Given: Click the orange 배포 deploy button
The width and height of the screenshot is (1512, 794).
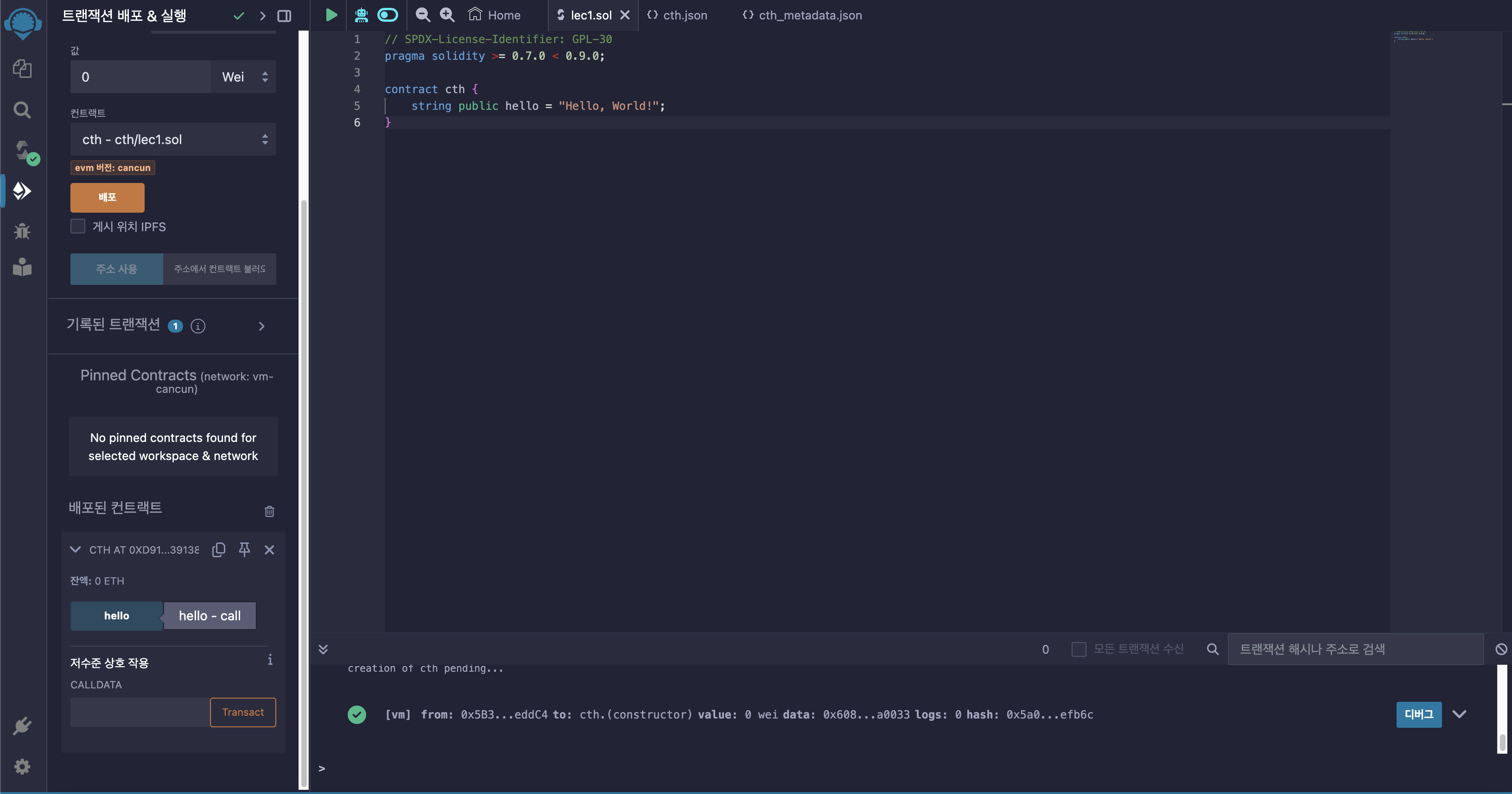Looking at the screenshot, I should 108,197.
